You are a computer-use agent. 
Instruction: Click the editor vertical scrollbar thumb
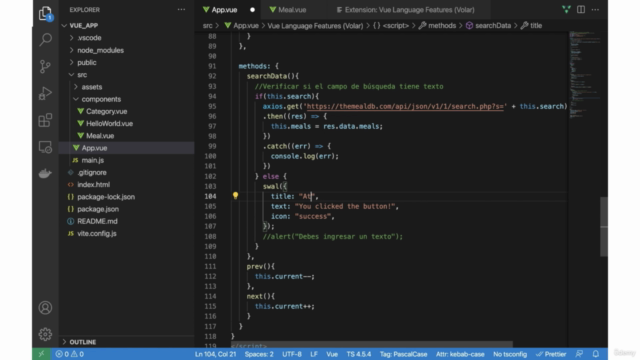pos(604,227)
